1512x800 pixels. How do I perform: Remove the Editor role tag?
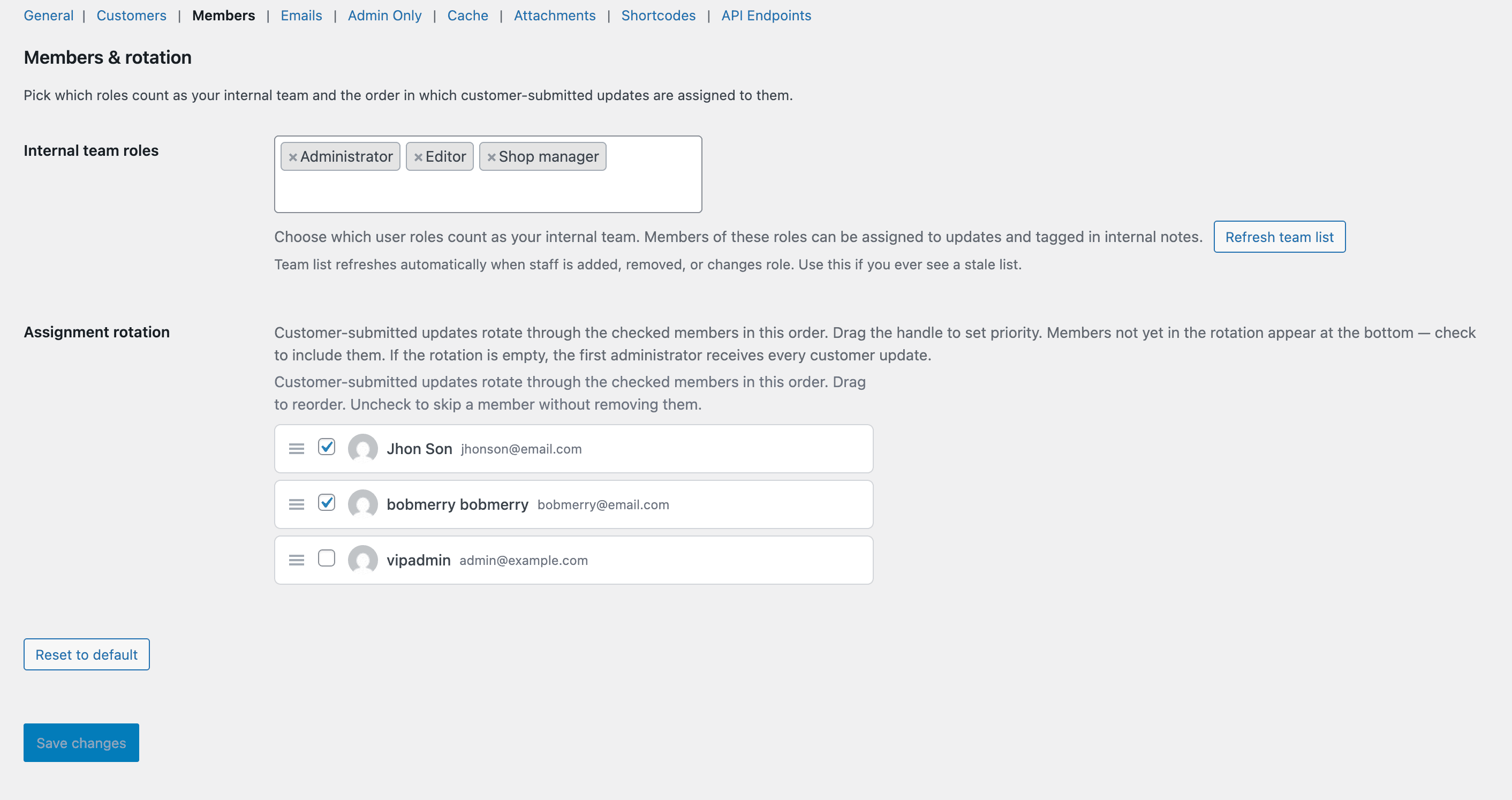click(418, 157)
